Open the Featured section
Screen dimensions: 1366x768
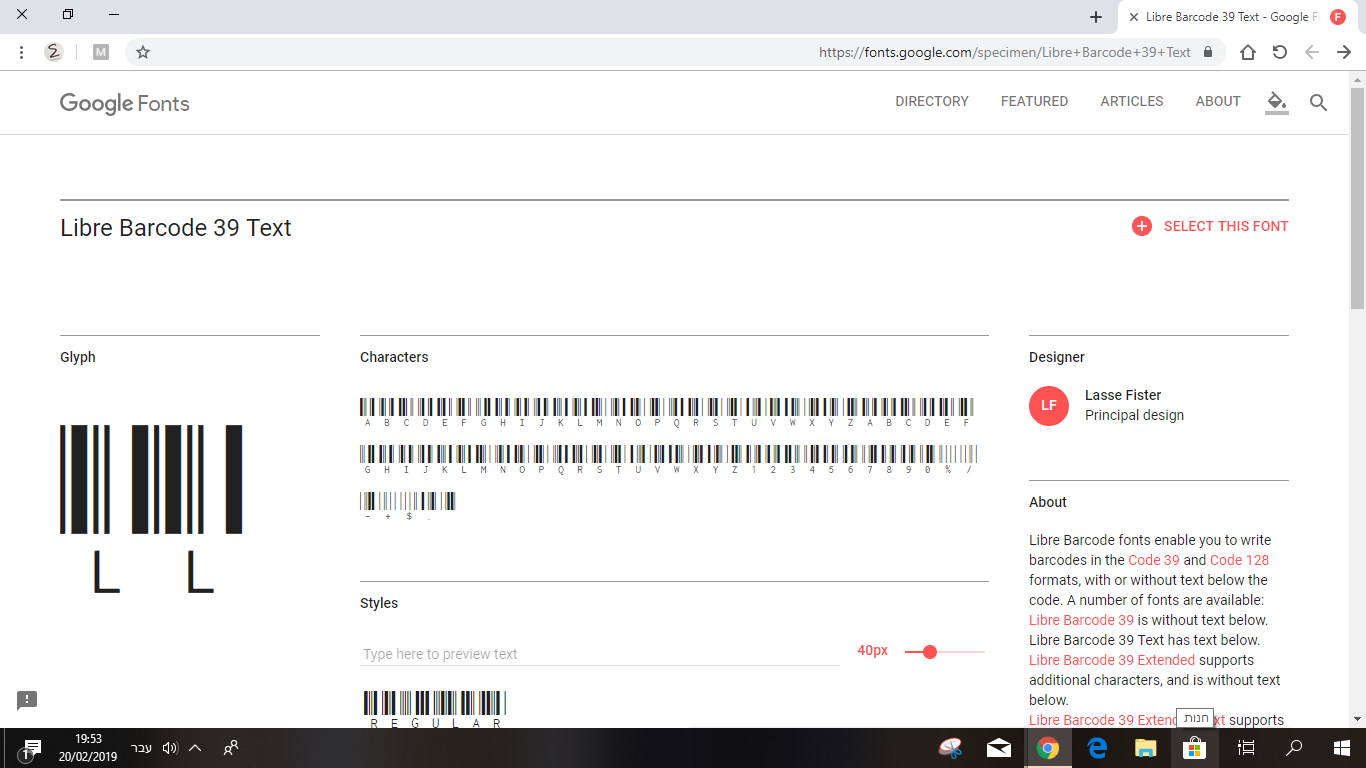coord(1034,101)
